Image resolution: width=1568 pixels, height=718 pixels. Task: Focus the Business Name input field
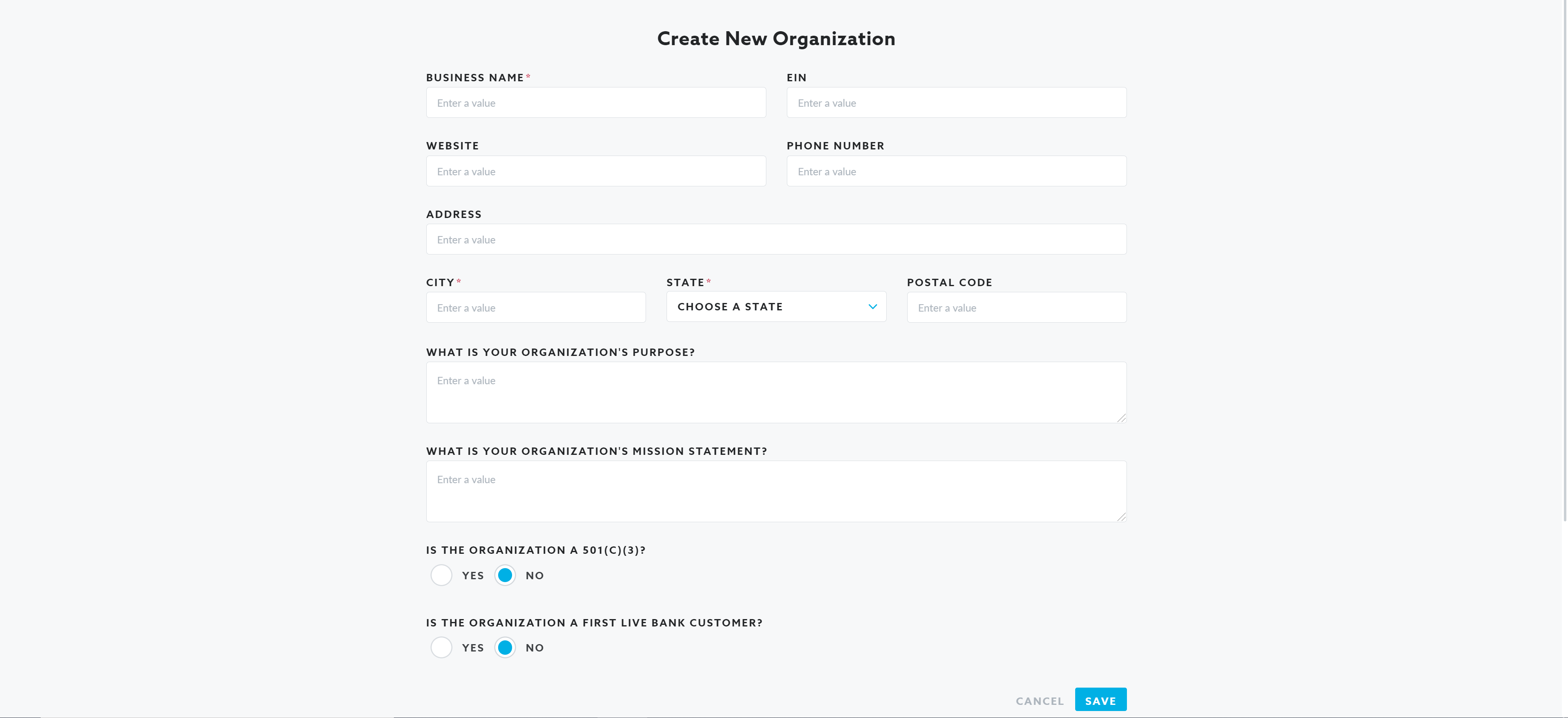(x=595, y=103)
